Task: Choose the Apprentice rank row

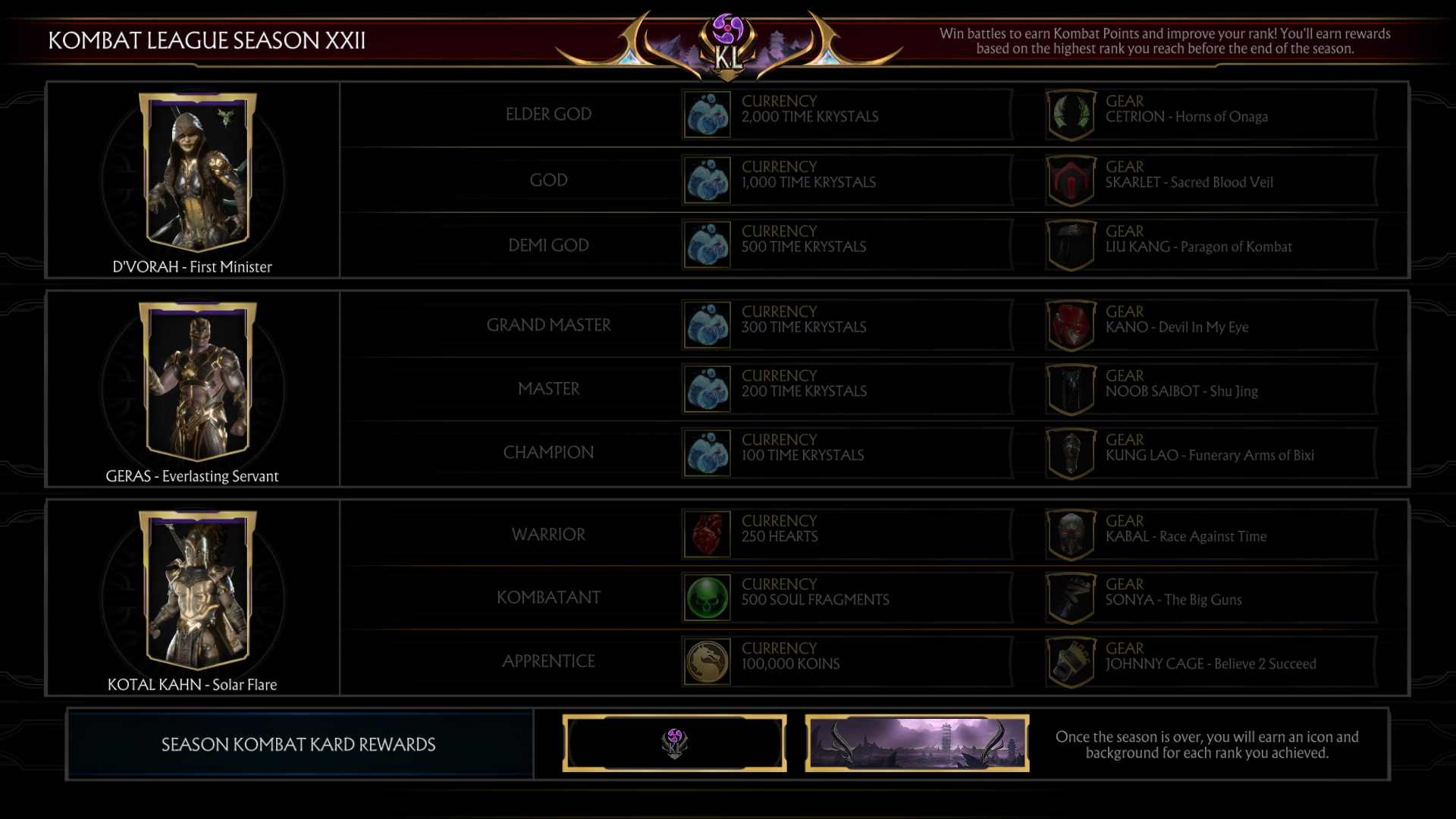Action: click(x=874, y=661)
